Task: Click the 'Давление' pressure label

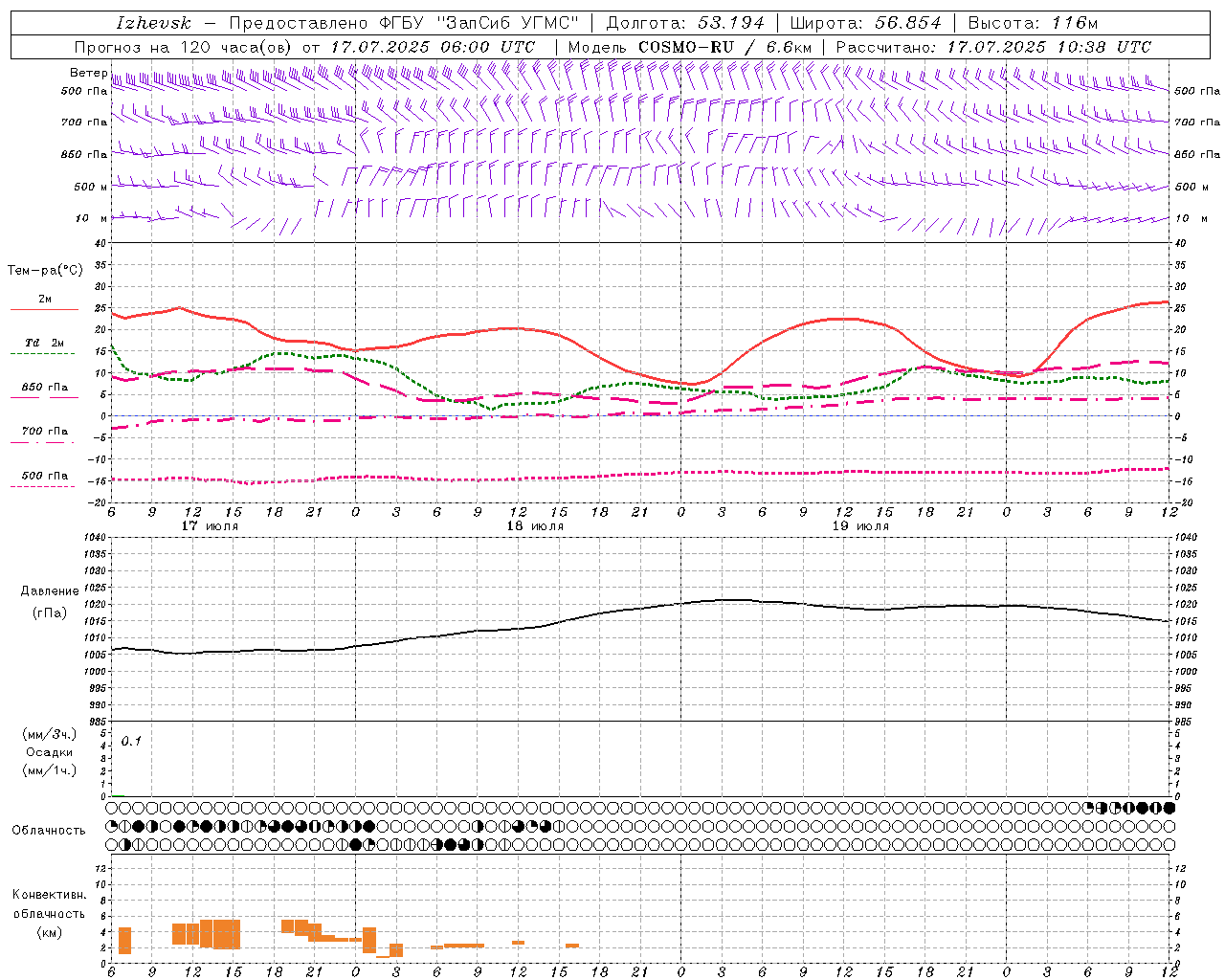Action: [50, 591]
